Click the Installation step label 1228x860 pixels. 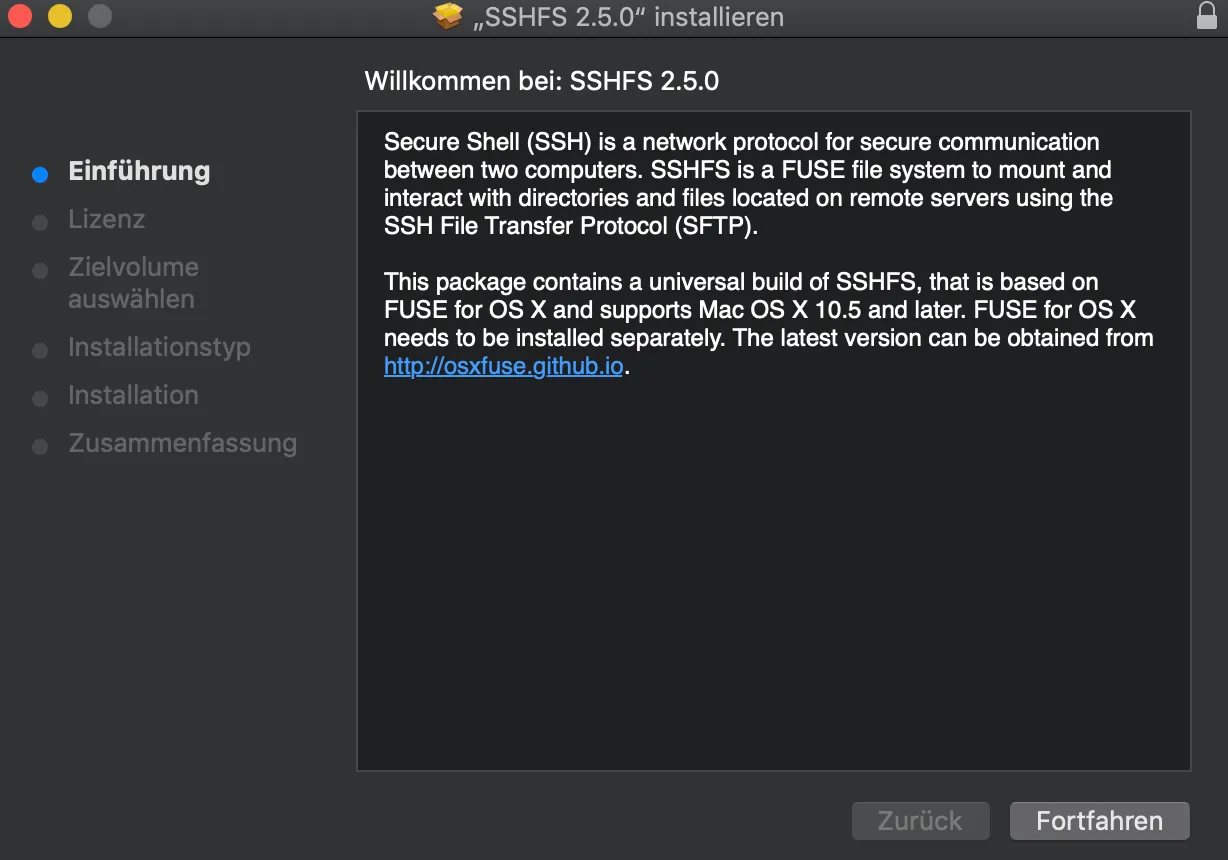[x=133, y=395]
